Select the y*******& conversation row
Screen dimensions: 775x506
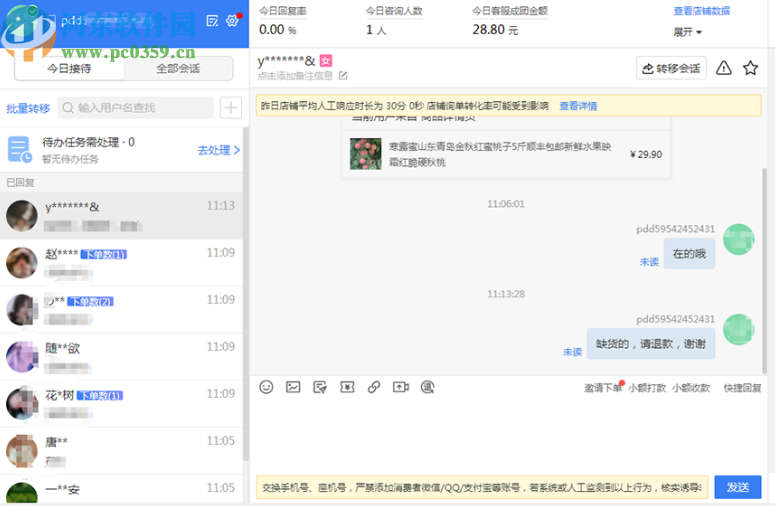(x=121, y=216)
